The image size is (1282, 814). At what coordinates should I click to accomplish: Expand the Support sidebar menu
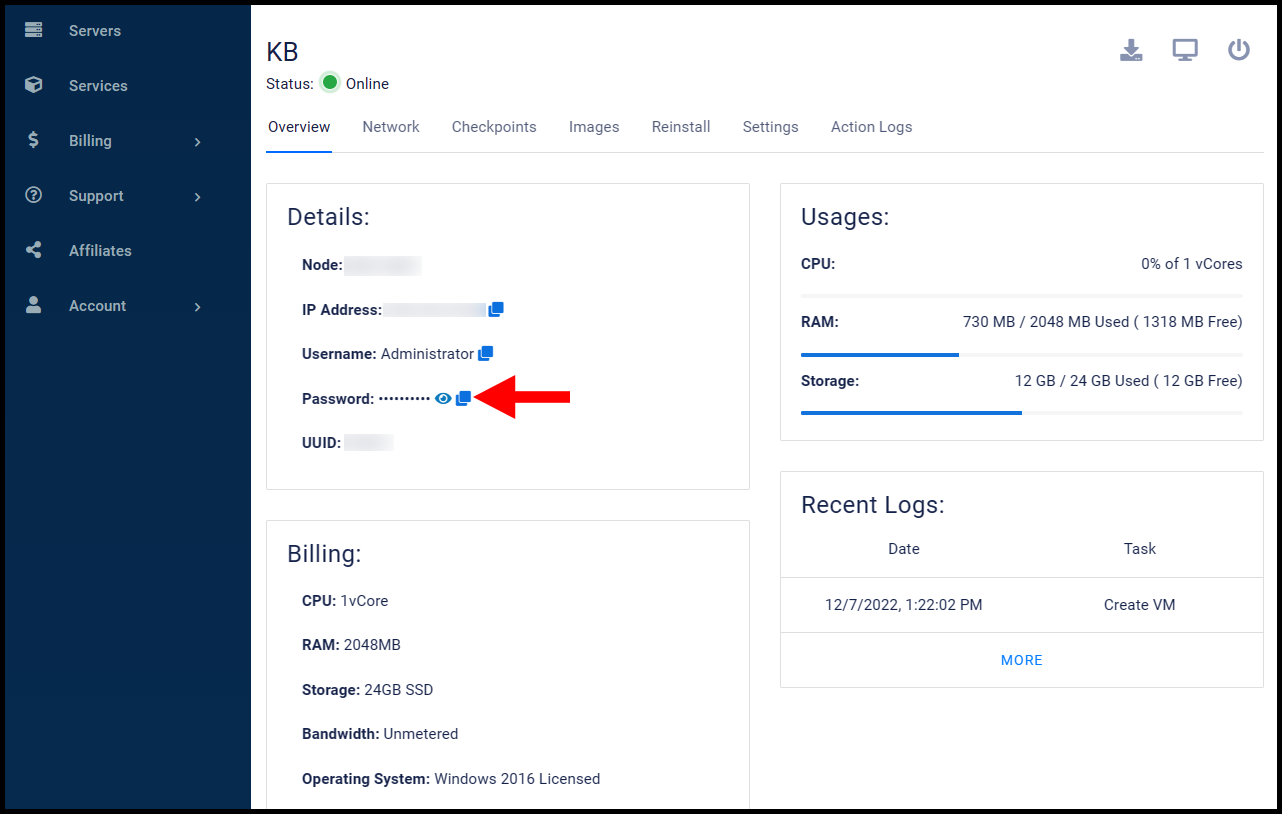pos(197,197)
